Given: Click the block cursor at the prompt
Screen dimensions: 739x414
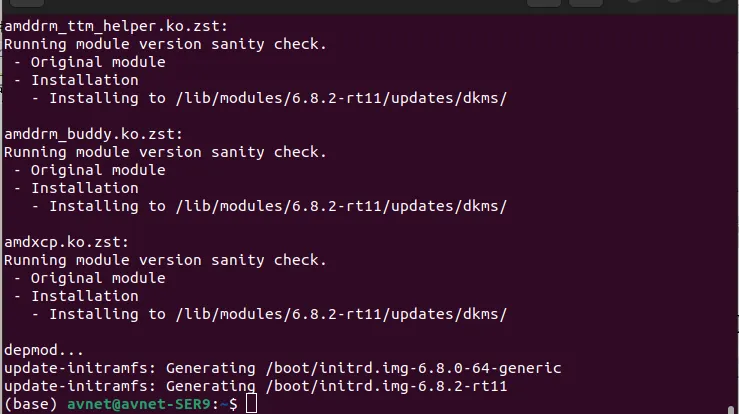Looking at the screenshot, I should 251,403.
